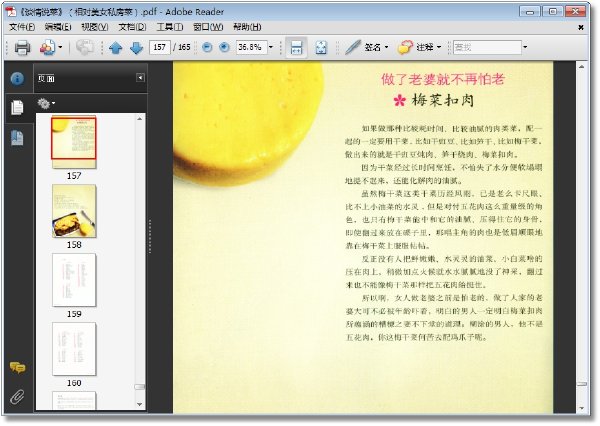Open the zoom percentage dropdown arrow

271,47
